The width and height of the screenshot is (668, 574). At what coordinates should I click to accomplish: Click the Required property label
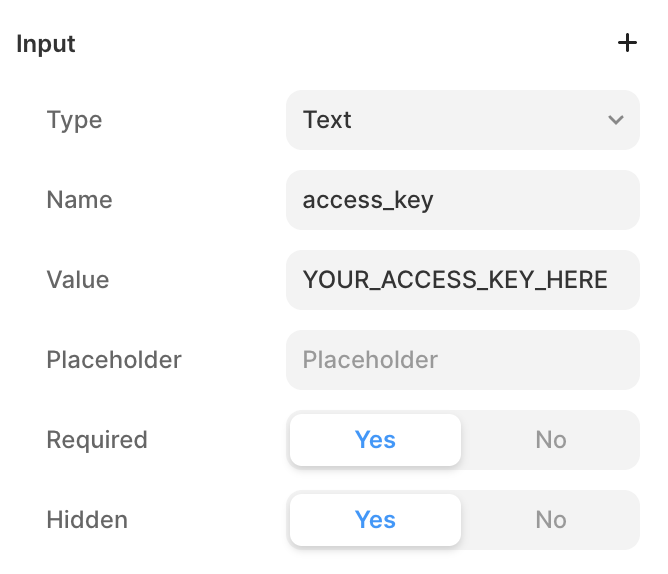[x=97, y=440]
